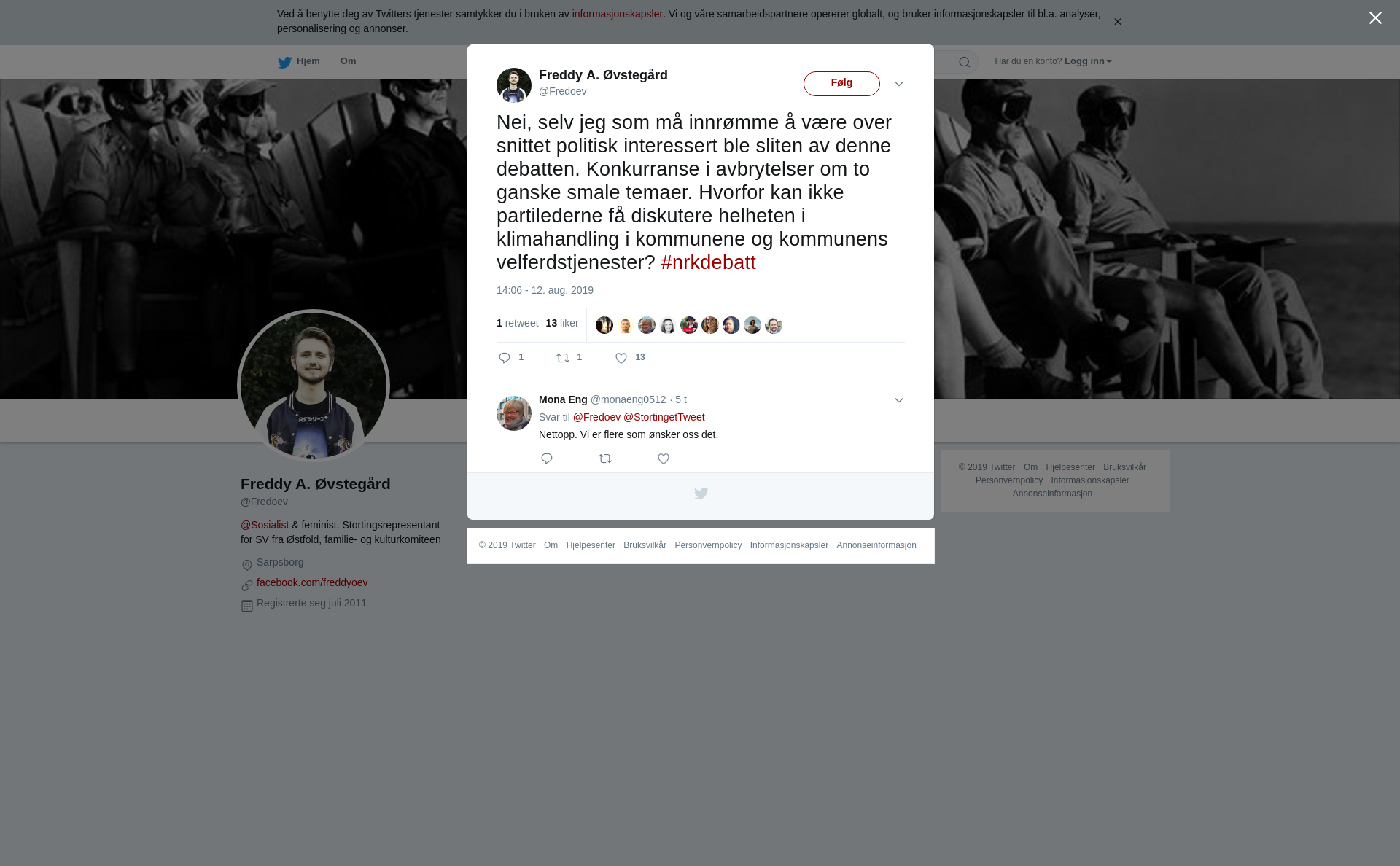Viewport: 1400px width, 866px height.
Task: Expand the options chevron on Mona Eng's reply
Action: click(899, 400)
